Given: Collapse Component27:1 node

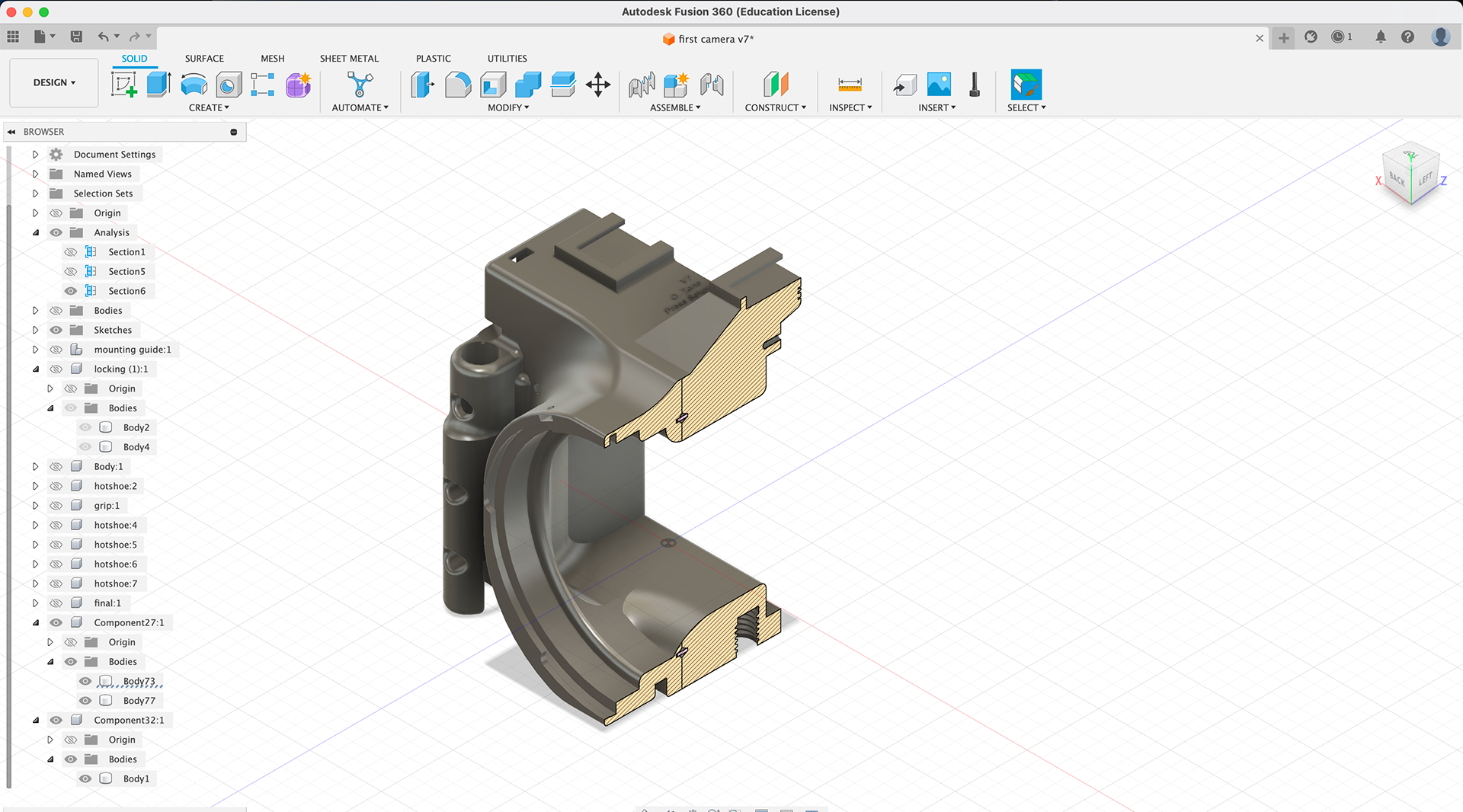Looking at the screenshot, I should click(35, 622).
